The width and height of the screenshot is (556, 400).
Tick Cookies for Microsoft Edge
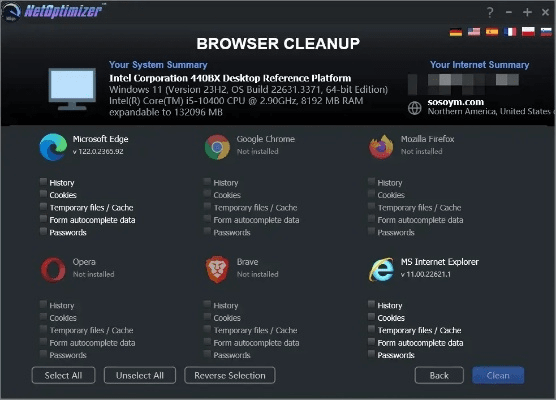click(x=43, y=194)
